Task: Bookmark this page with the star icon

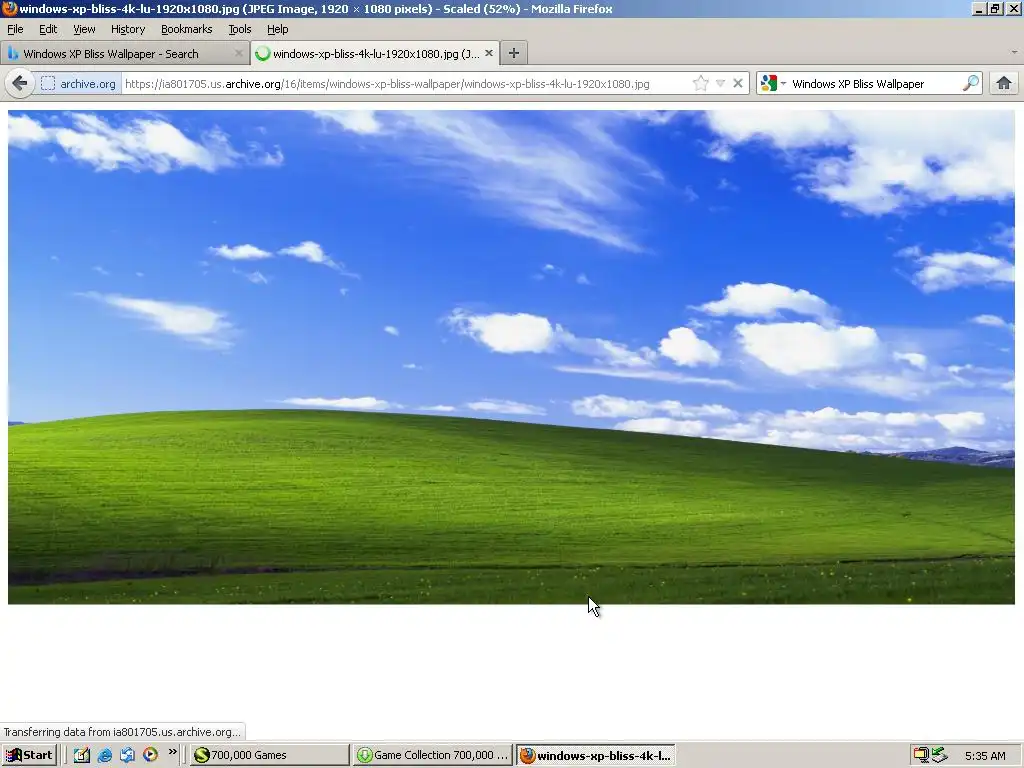Action: click(x=700, y=84)
